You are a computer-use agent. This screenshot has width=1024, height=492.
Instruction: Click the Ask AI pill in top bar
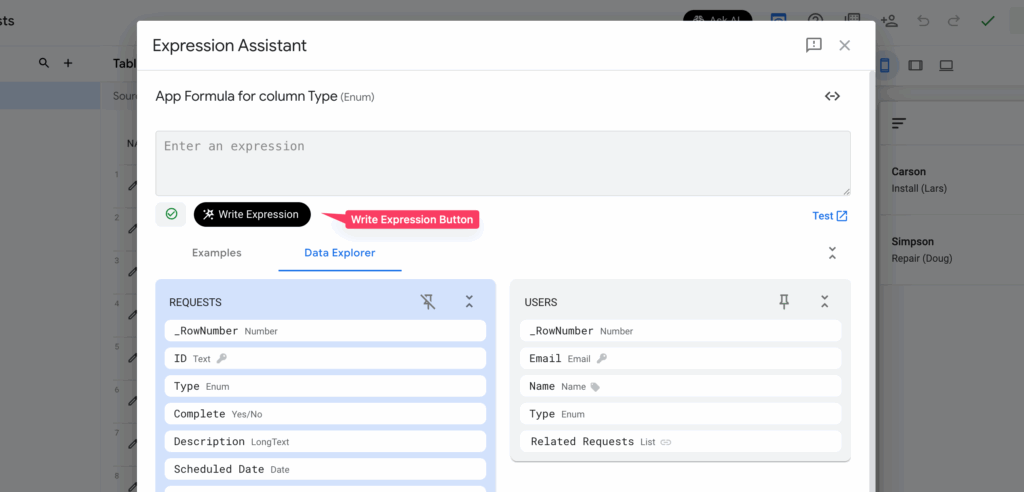(718, 16)
